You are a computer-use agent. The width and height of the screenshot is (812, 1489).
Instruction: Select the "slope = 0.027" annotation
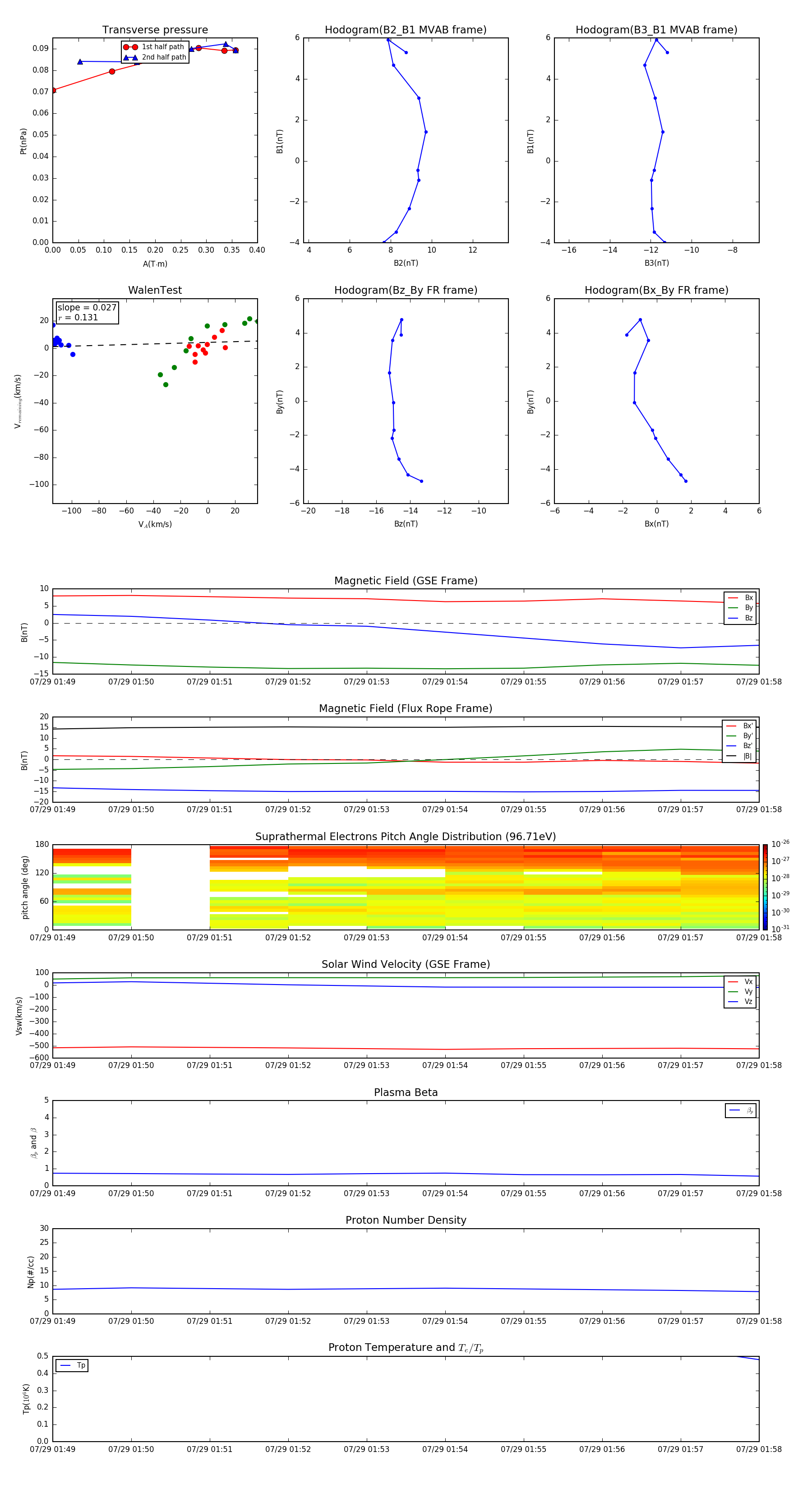coord(87,308)
